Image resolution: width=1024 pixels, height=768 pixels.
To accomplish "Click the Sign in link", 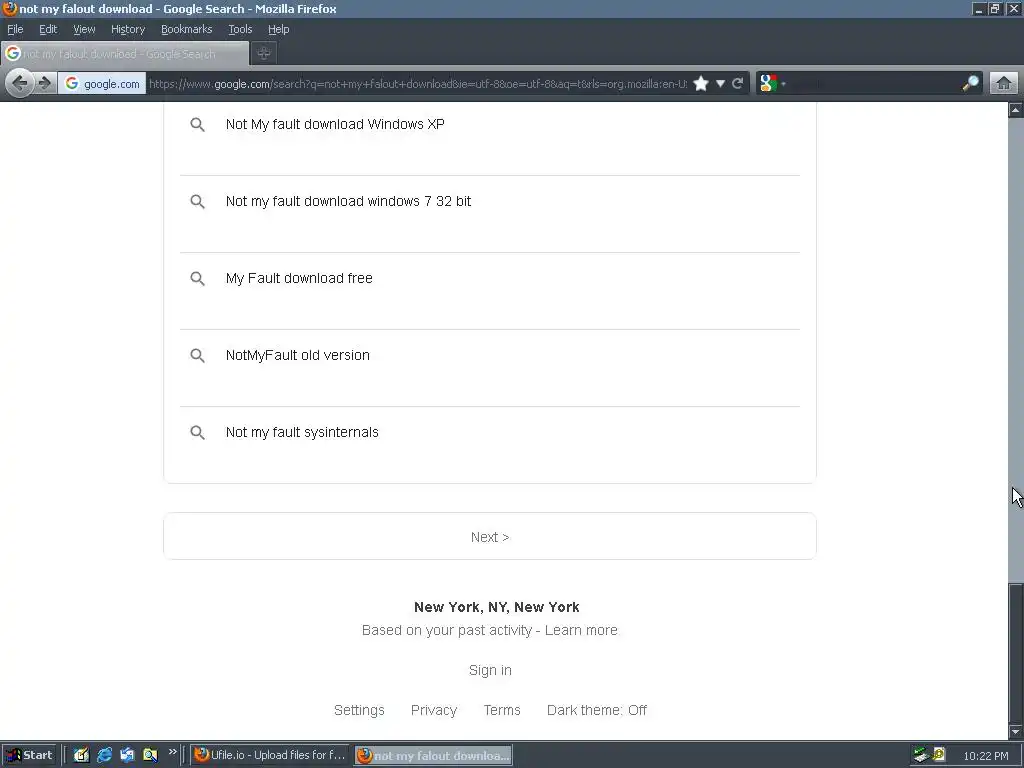I will pos(490,670).
